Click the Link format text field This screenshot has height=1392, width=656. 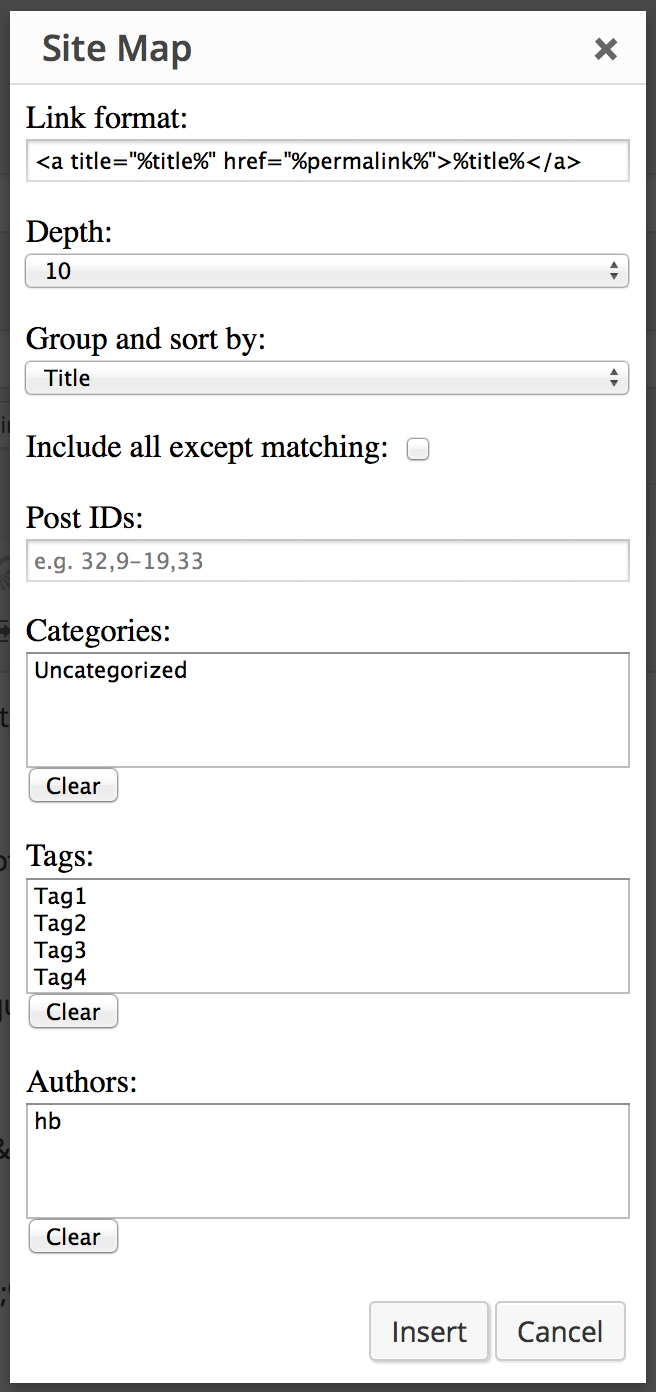tap(328, 160)
